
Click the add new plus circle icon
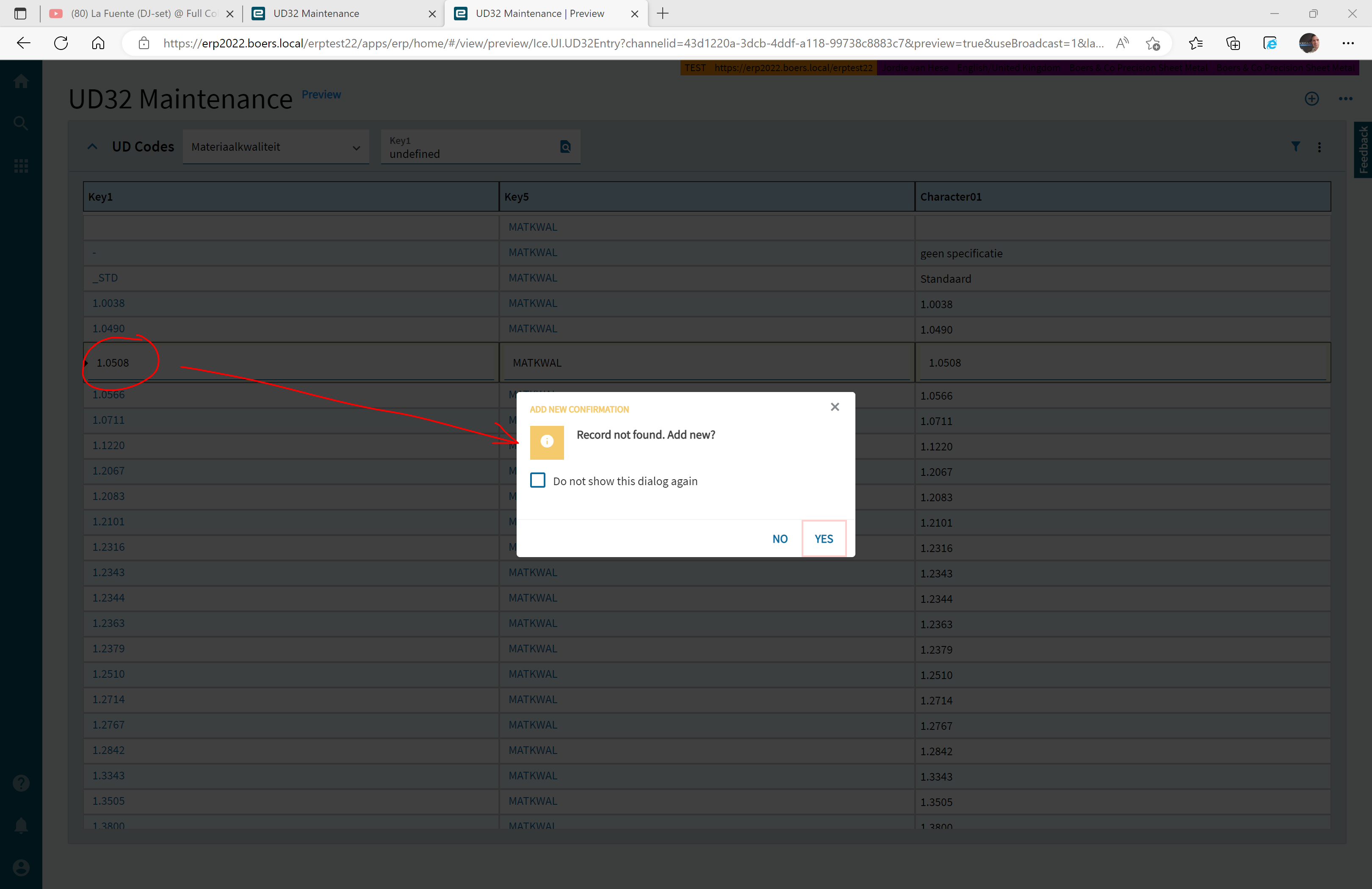1311,99
